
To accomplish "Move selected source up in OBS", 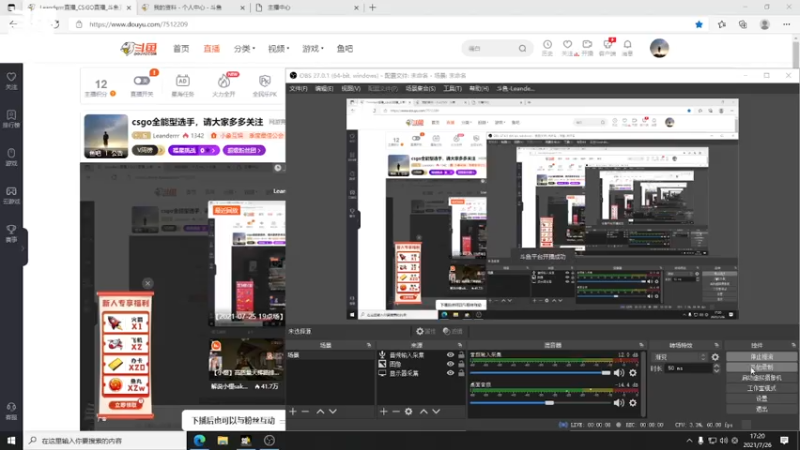I will 423,411.
